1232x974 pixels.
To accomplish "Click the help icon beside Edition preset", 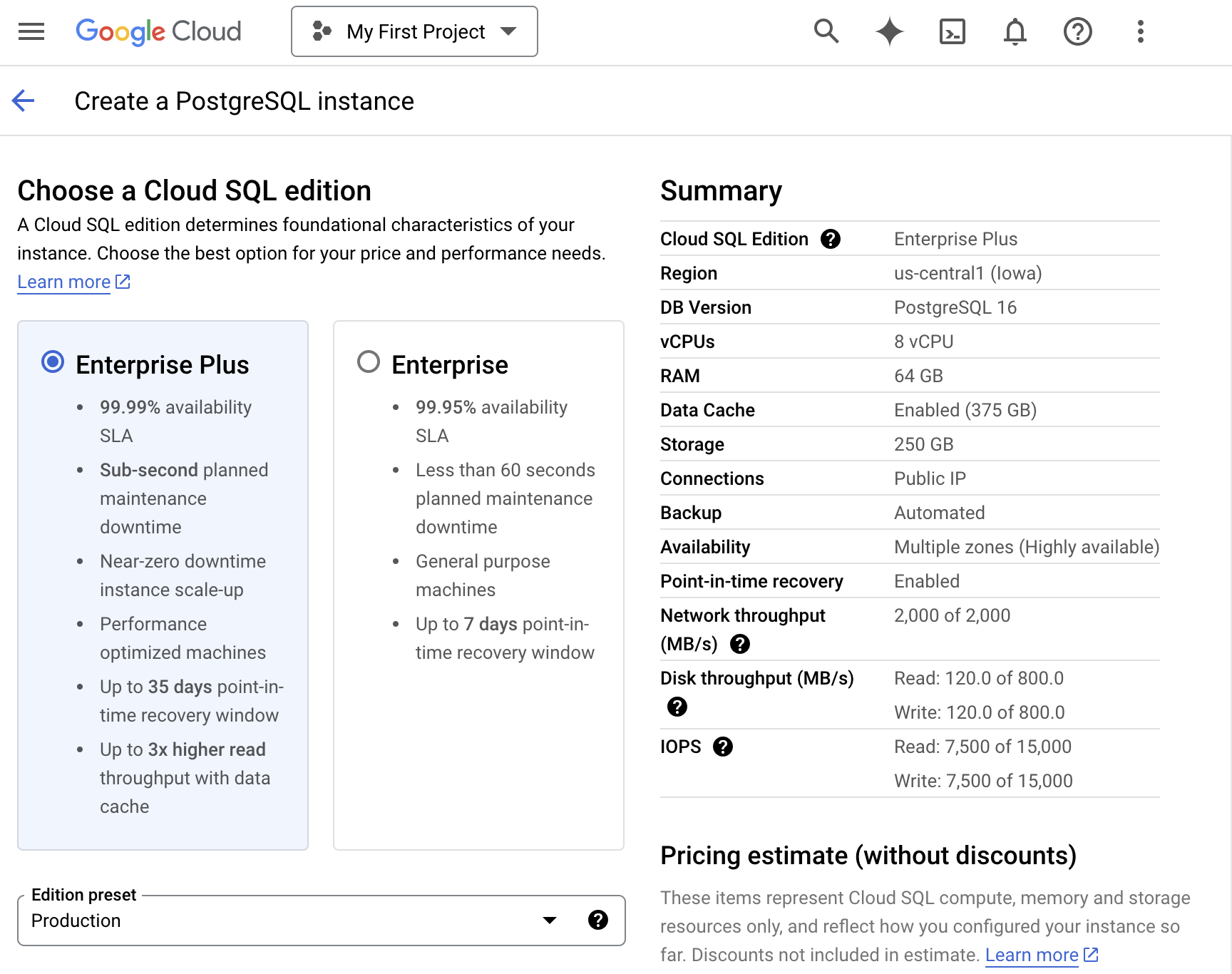I will point(598,921).
